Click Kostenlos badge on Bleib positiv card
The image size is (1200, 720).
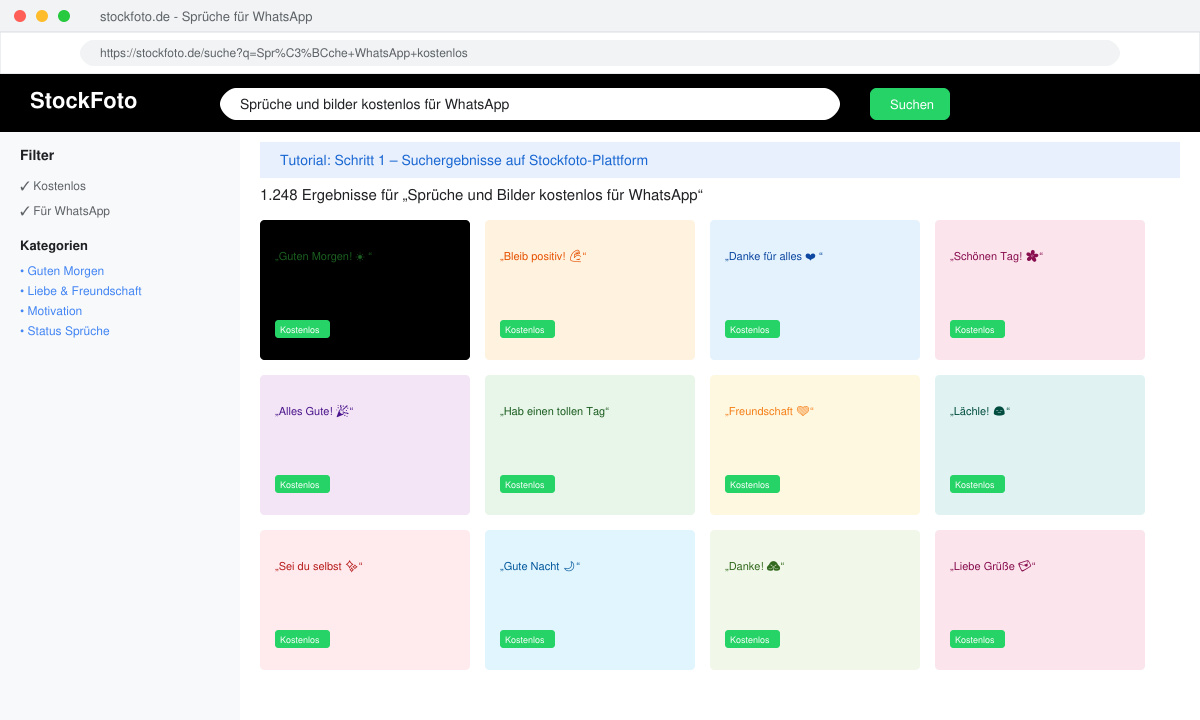(x=527, y=329)
